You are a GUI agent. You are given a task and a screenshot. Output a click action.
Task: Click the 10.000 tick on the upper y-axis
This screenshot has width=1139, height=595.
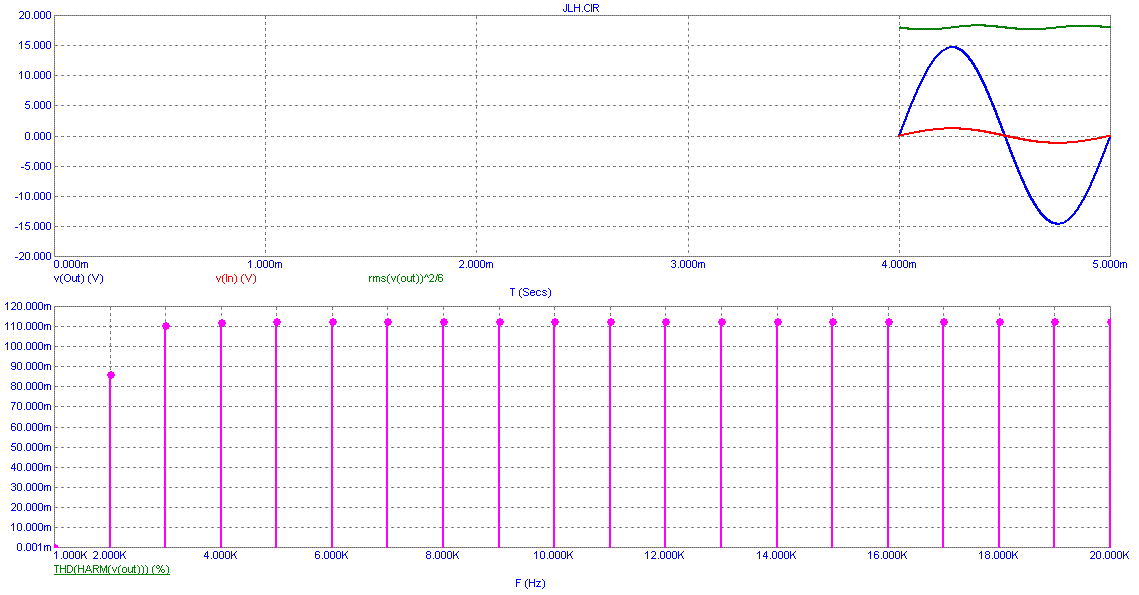[x=36, y=76]
